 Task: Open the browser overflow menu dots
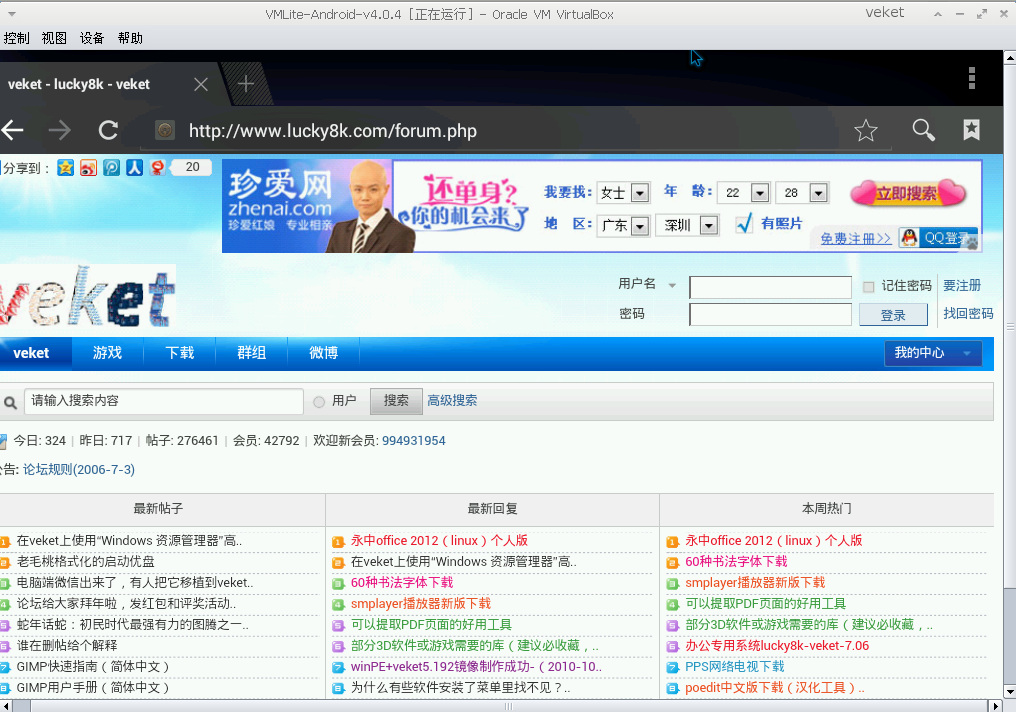click(971, 78)
